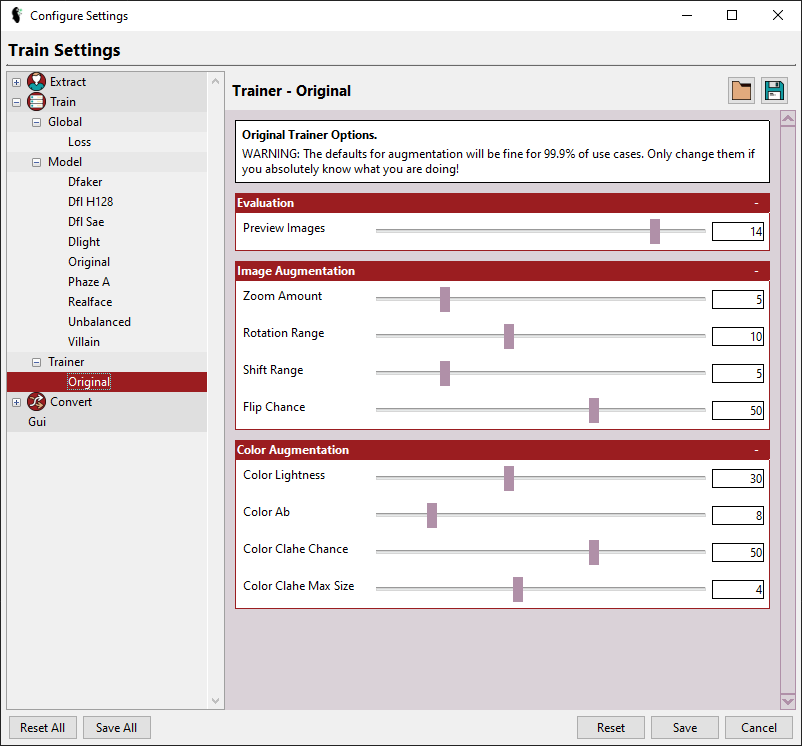Select the Loss item under Global
Image resolution: width=802 pixels, height=746 pixels.
pyautogui.click(x=80, y=142)
